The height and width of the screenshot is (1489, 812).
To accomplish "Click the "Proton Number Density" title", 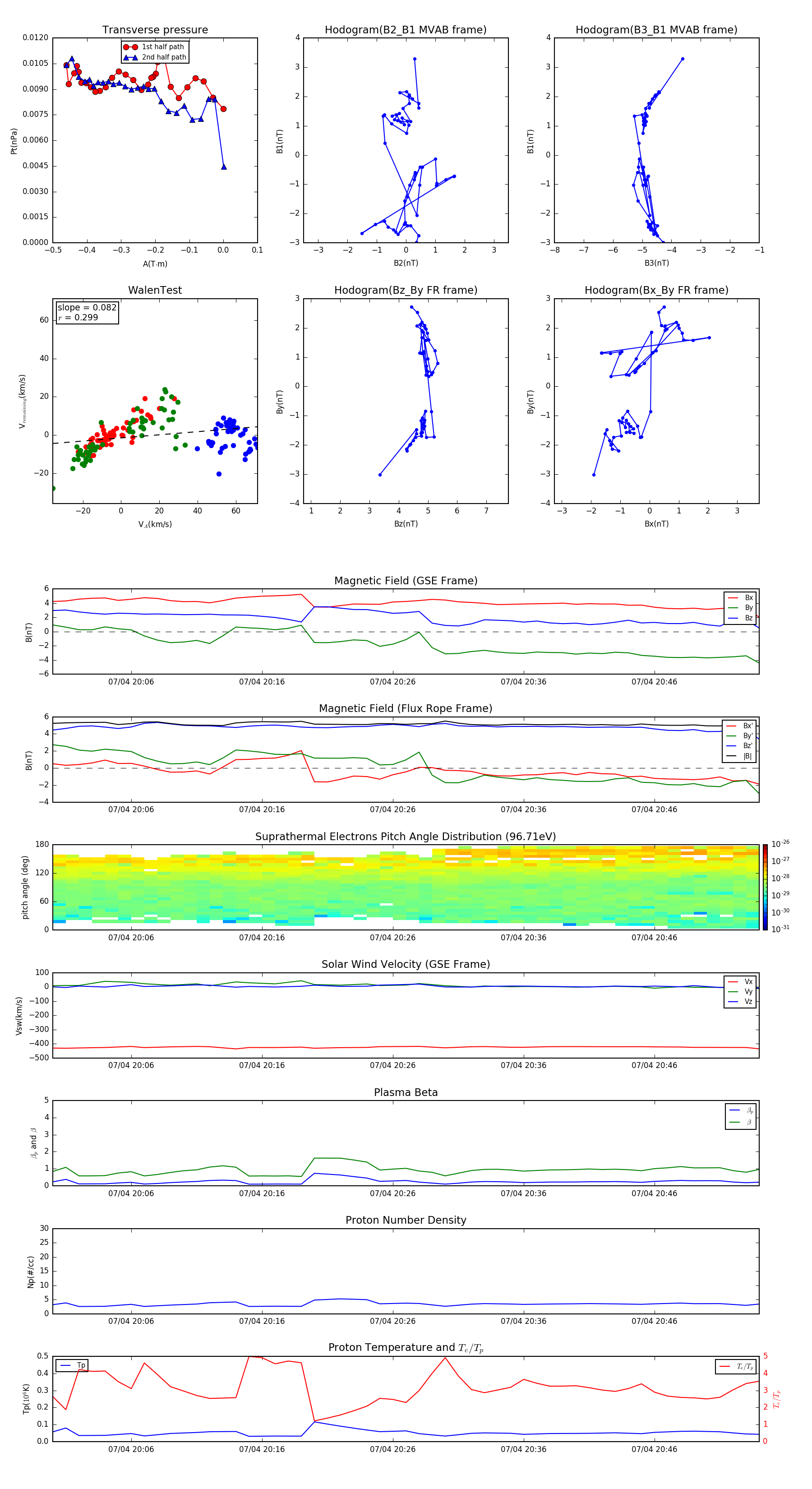I will [406, 1220].
